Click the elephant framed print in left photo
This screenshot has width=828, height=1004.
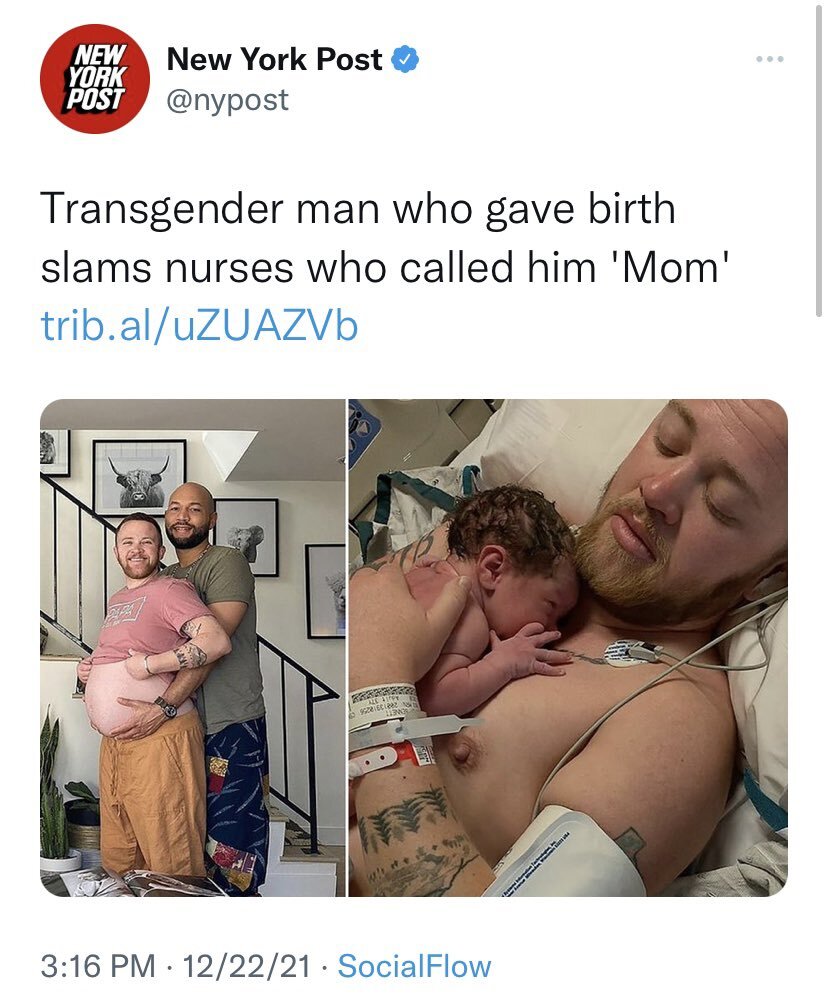coord(248,537)
